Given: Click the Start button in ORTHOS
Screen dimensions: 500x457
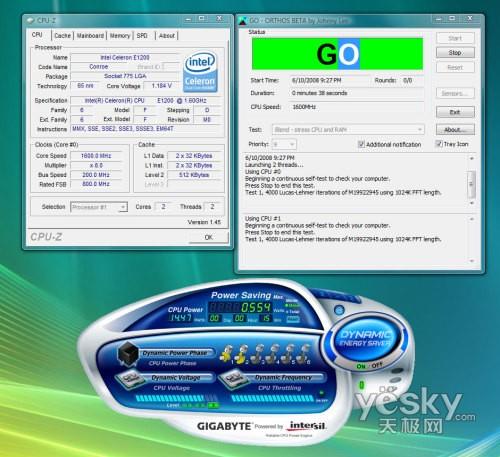Looking at the screenshot, I should click(455, 38).
